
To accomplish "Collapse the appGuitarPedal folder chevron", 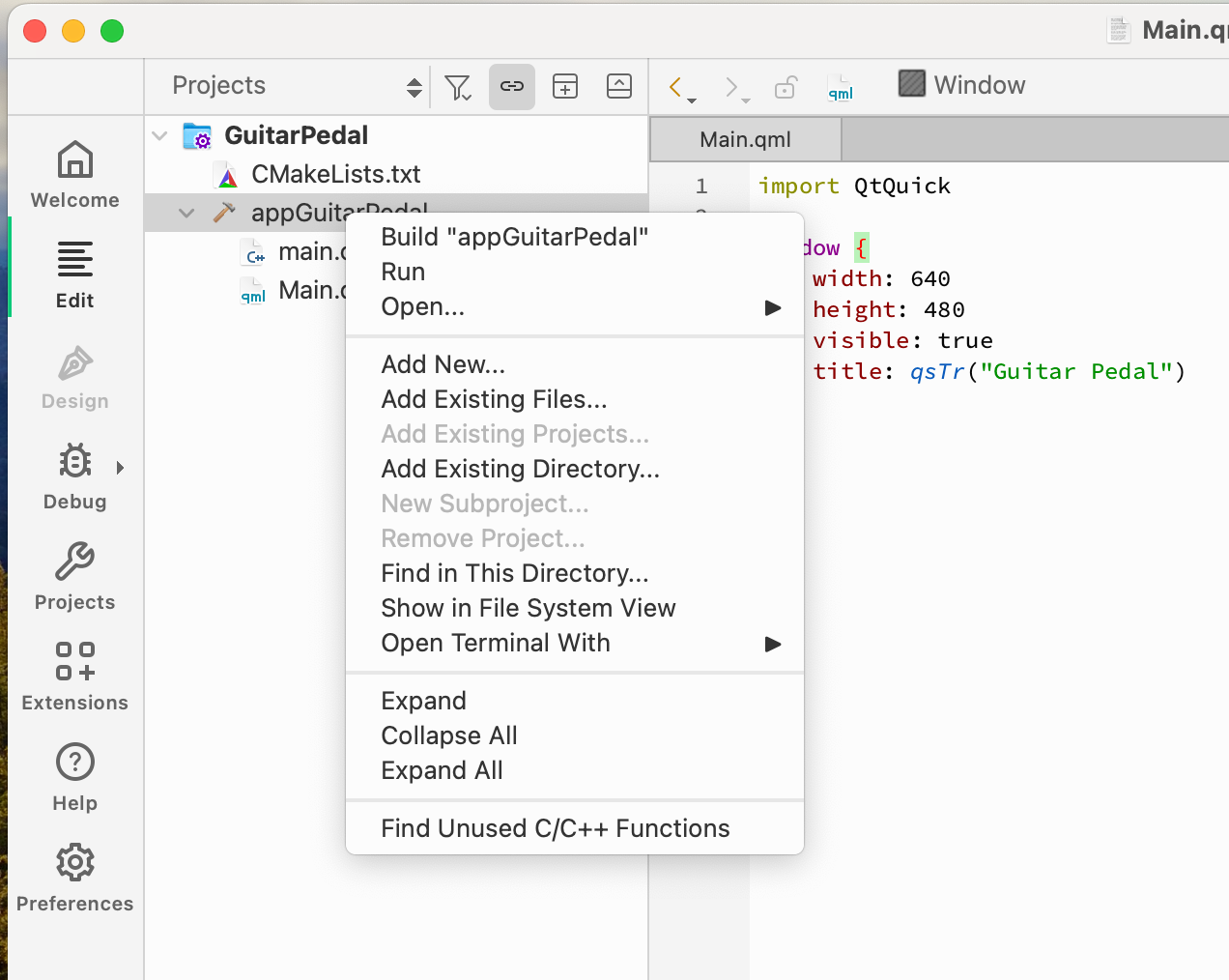I will pos(186,213).
